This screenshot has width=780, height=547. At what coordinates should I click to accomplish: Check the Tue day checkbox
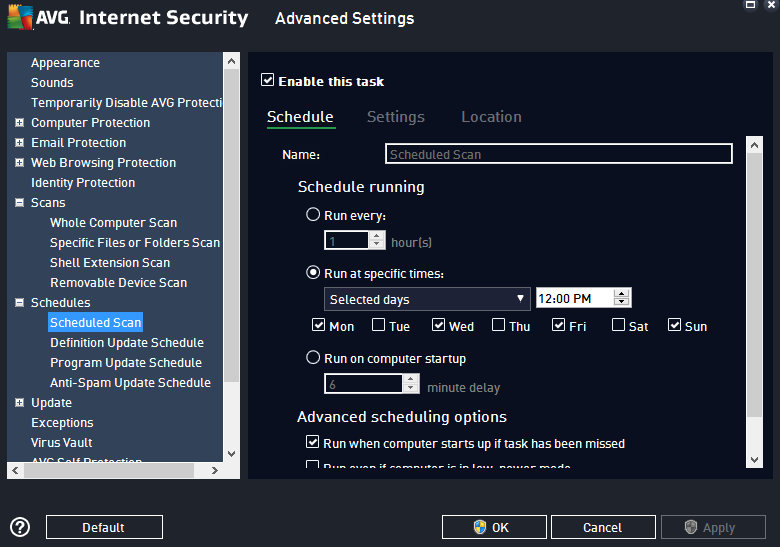click(x=379, y=325)
